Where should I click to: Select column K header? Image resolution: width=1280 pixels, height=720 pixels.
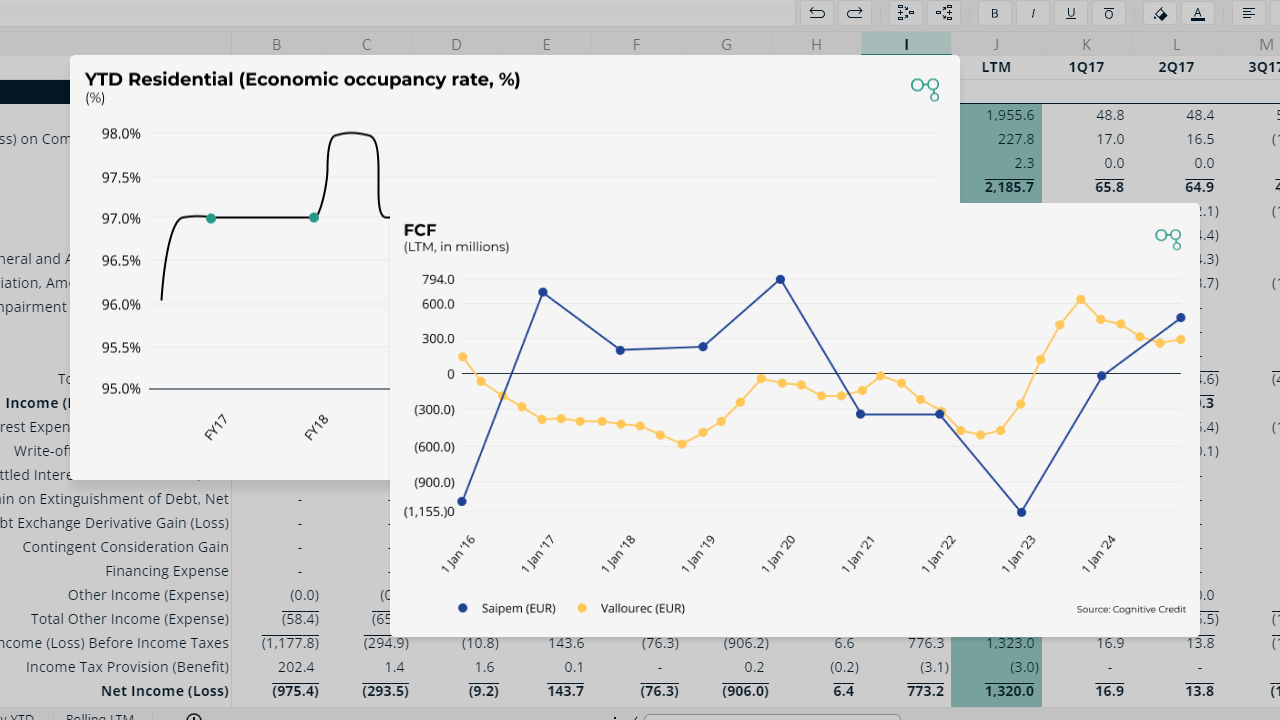click(x=1086, y=44)
